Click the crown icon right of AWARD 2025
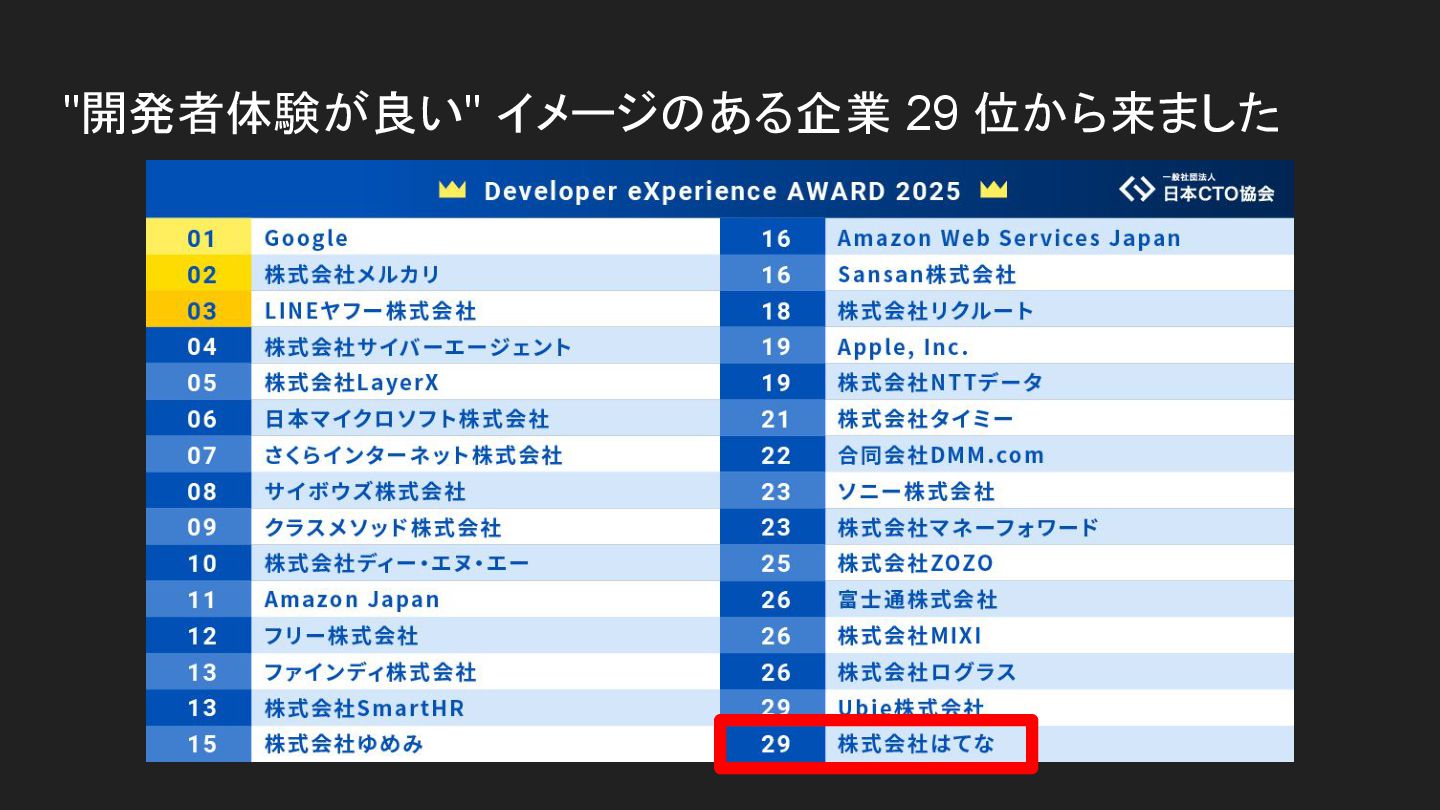This screenshot has height=810, width=1440. (x=994, y=190)
